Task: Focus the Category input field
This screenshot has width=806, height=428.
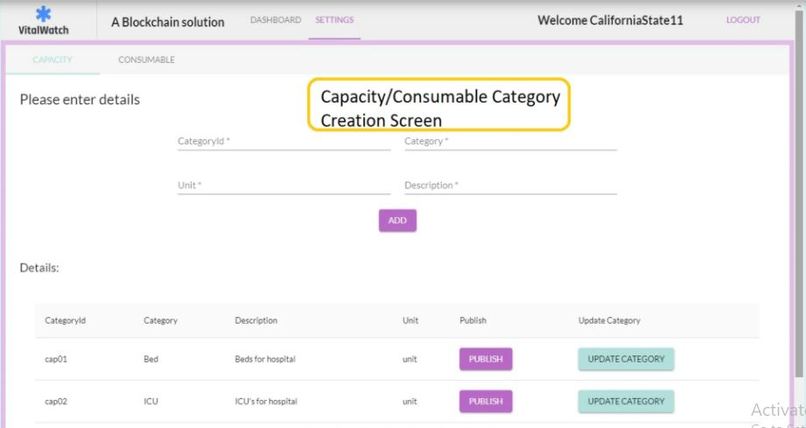Action: [510, 141]
